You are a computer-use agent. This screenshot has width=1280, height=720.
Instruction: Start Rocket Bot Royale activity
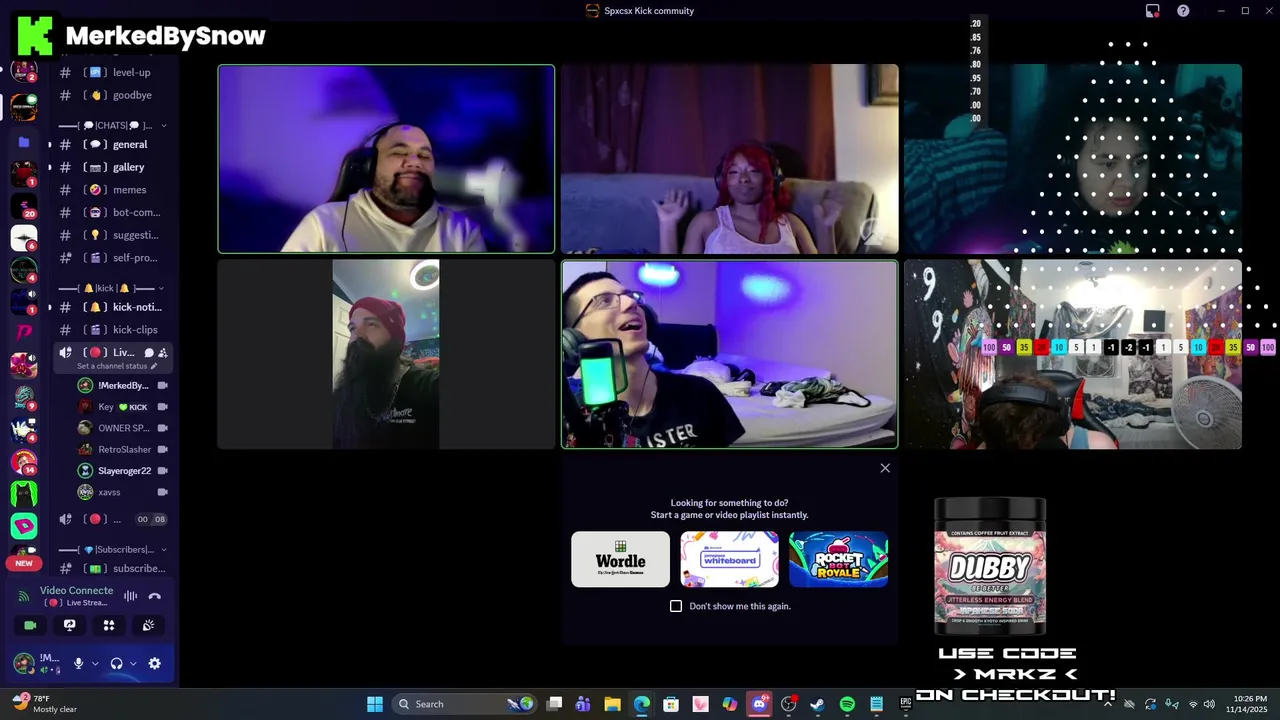pos(839,559)
